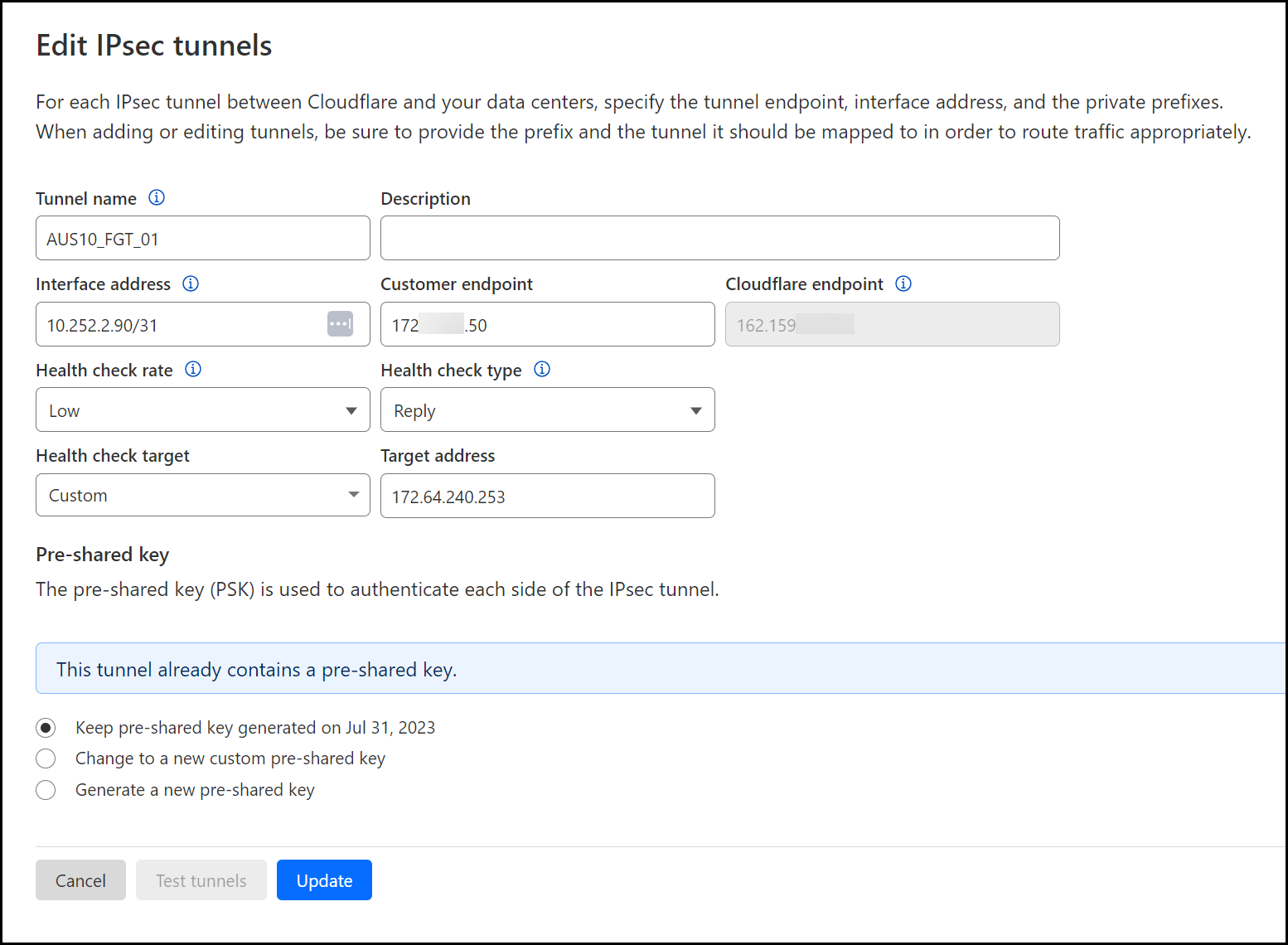Select keep pre-shared key generated Jul 31, 2023
1288x945 pixels.
46,727
